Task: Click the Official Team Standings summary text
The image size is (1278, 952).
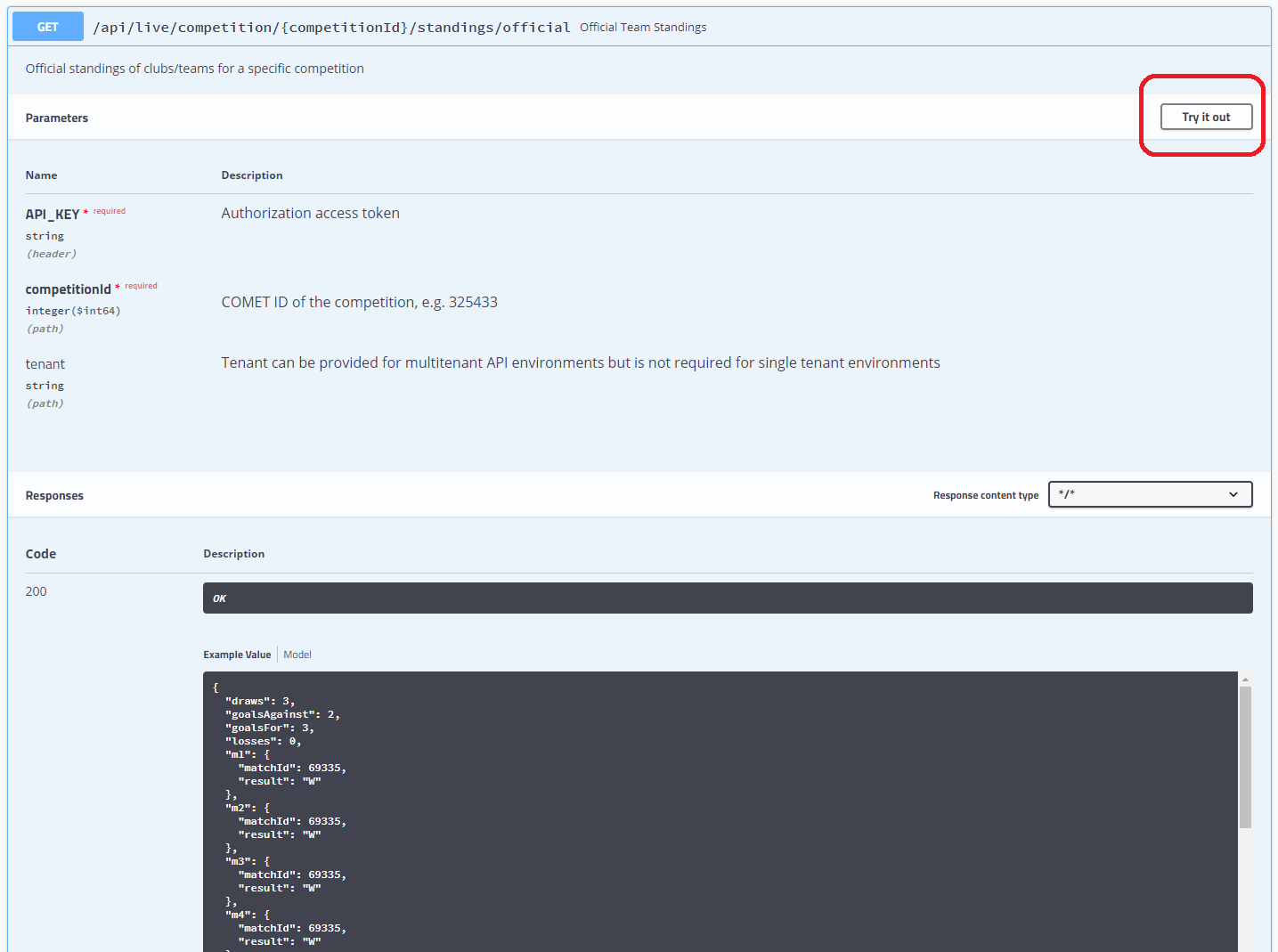Action: tap(642, 28)
